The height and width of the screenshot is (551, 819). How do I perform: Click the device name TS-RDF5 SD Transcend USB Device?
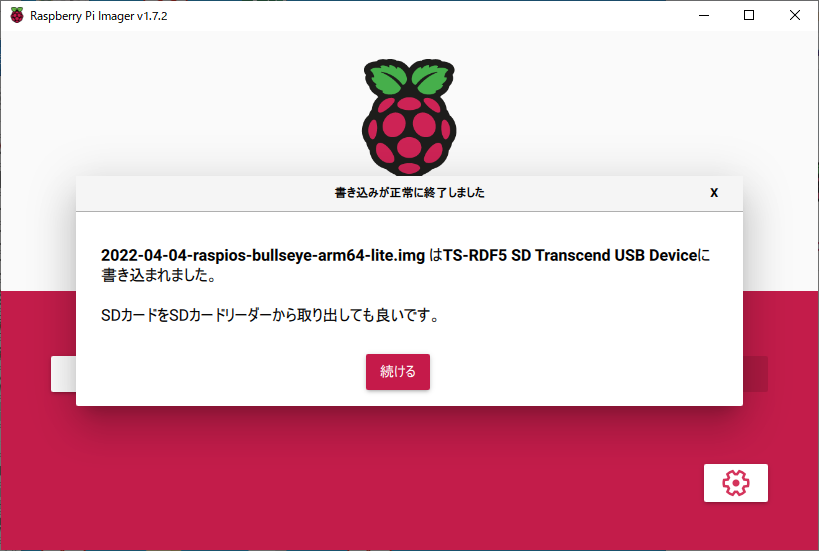571,255
